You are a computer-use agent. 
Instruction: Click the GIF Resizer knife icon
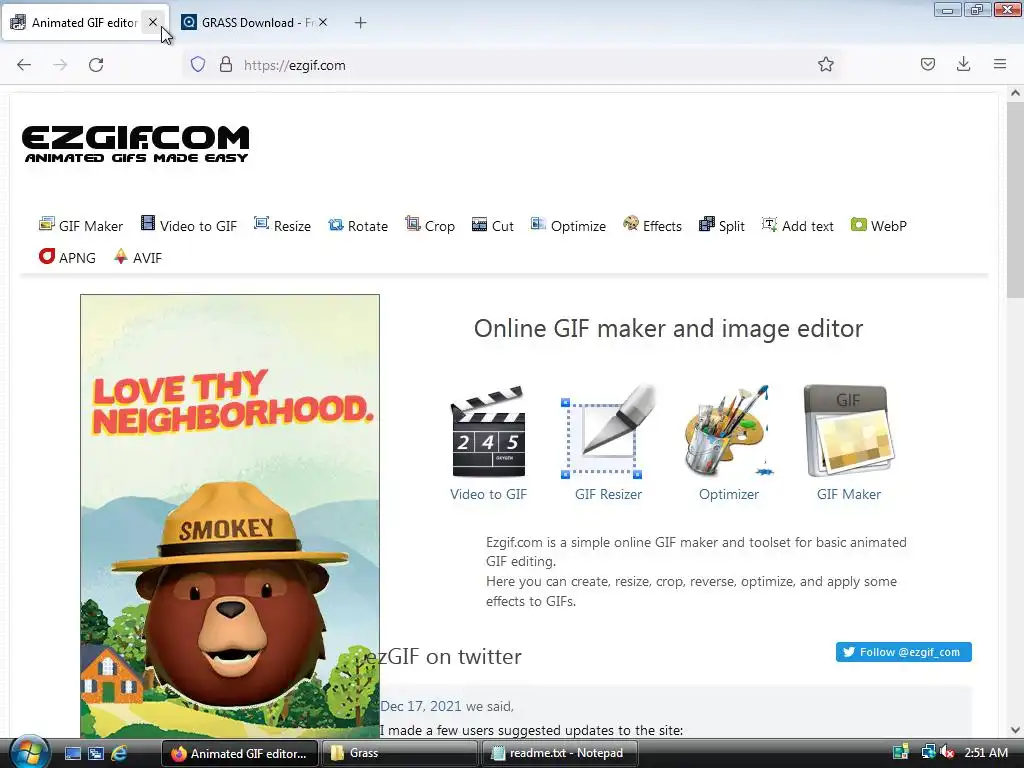[x=608, y=432]
